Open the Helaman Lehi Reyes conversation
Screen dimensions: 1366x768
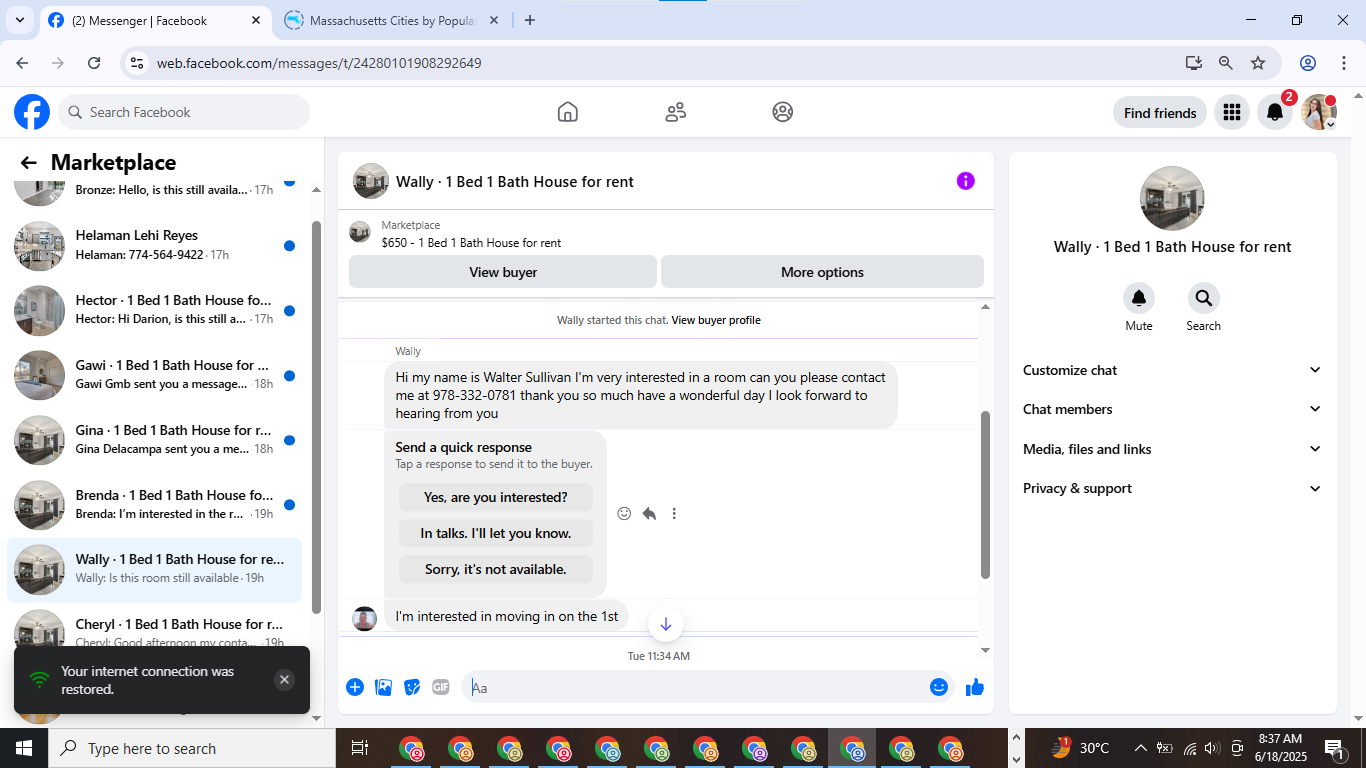pos(154,246)
